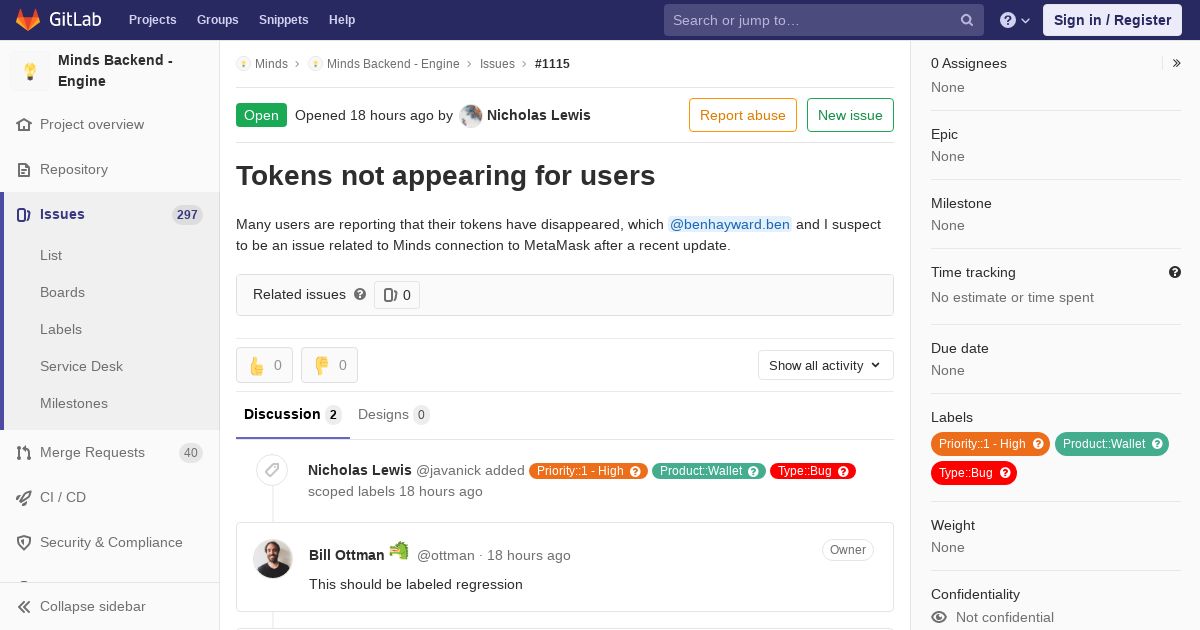1200x630 pixels.
Task: Click the Collapse sidebar double-chevron icon
Action: pos(24,607)
